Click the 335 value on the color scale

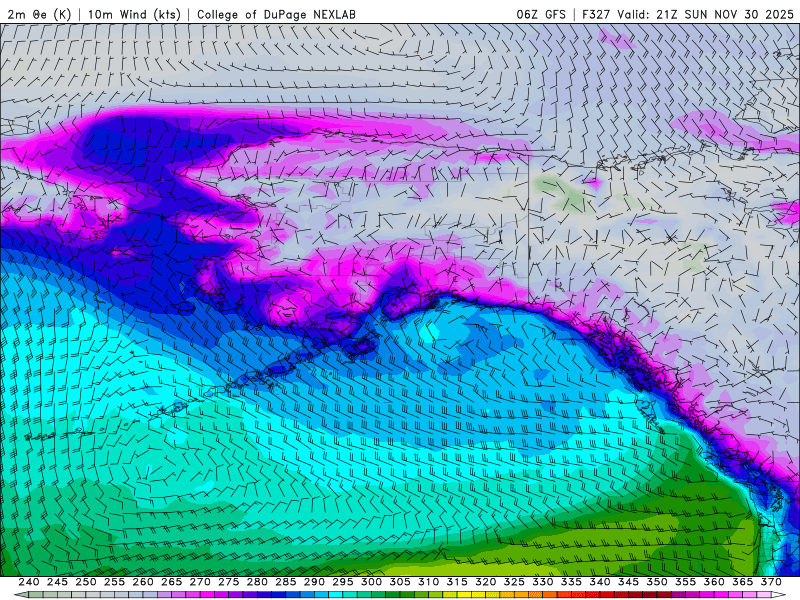(x=571, y=582)
